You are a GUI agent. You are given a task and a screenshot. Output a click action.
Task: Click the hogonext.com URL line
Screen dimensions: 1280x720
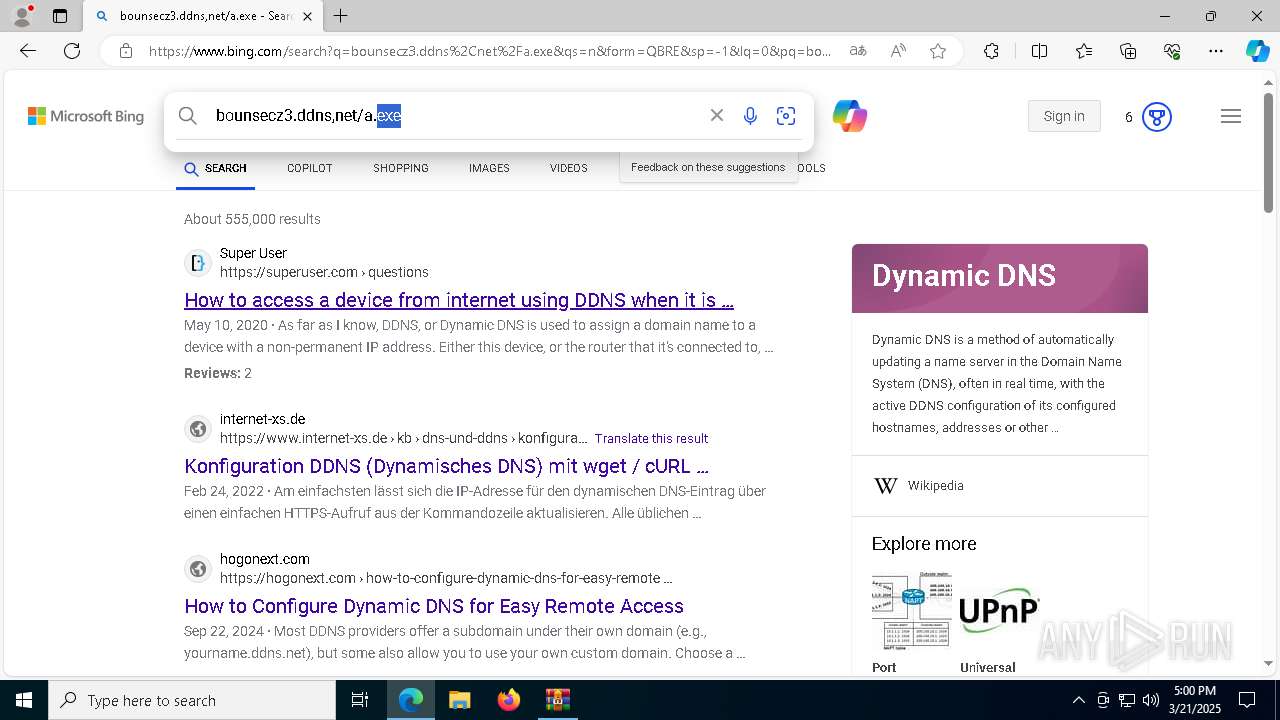tap(446, 578)
